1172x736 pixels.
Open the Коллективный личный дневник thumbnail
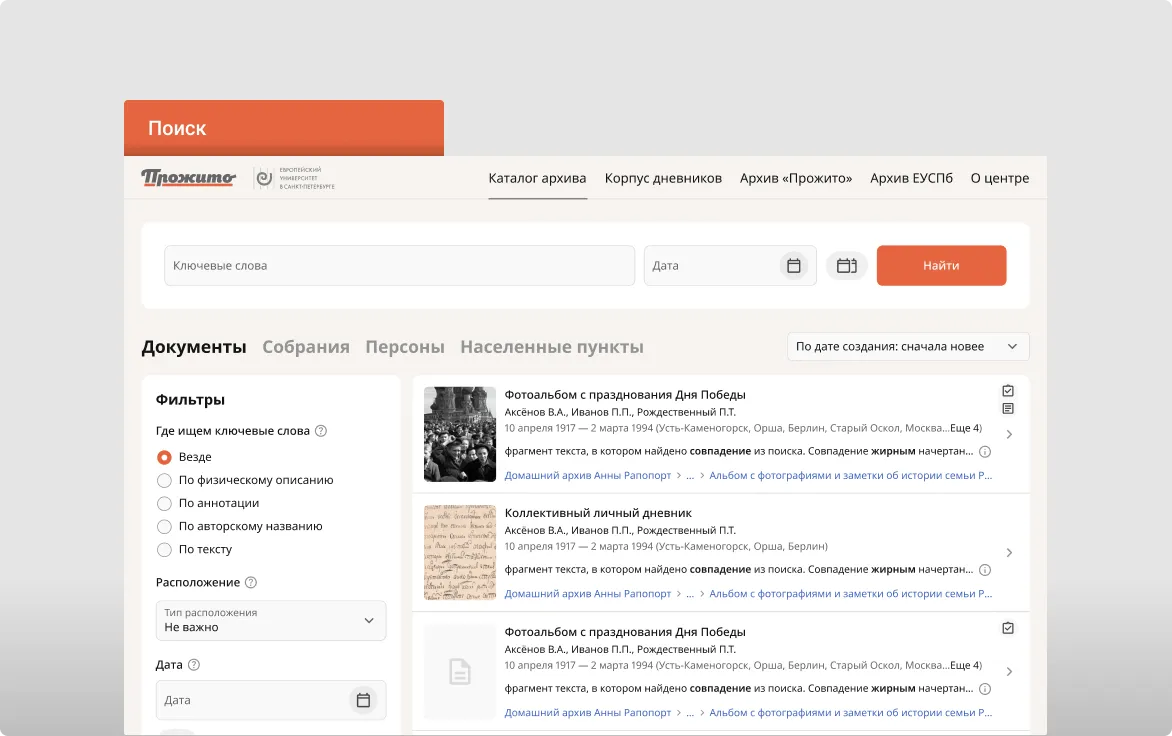460,552
